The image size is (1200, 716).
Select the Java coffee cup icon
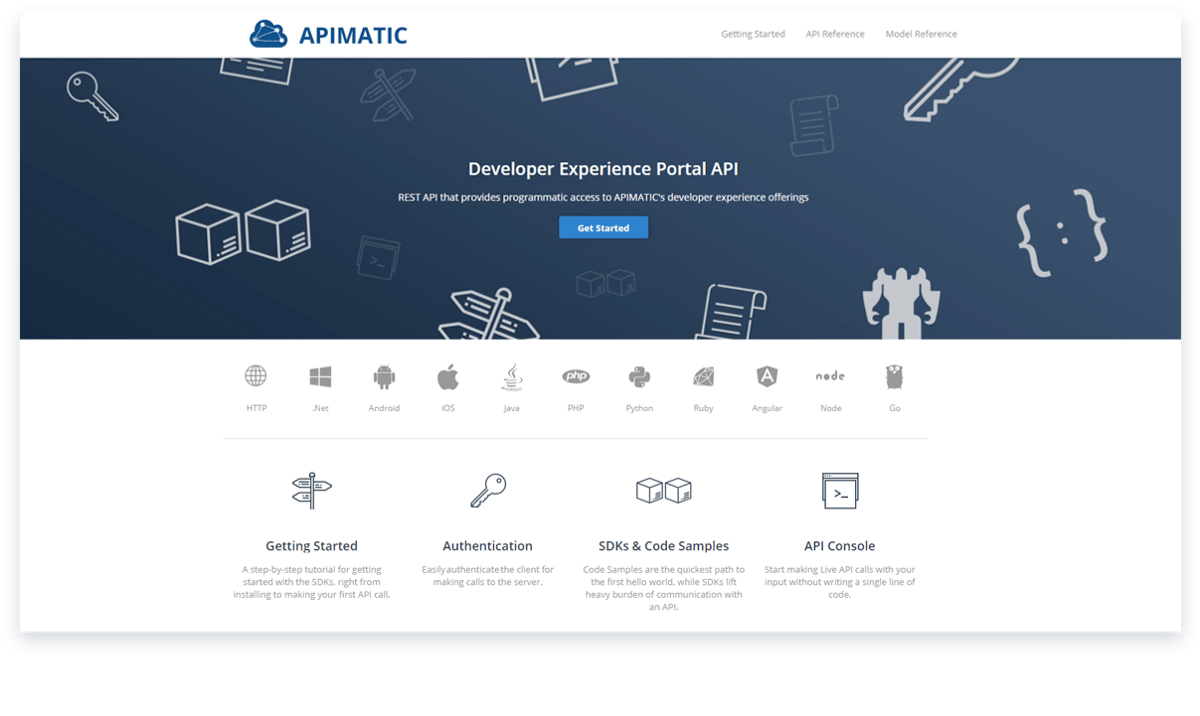pos(512,377)
